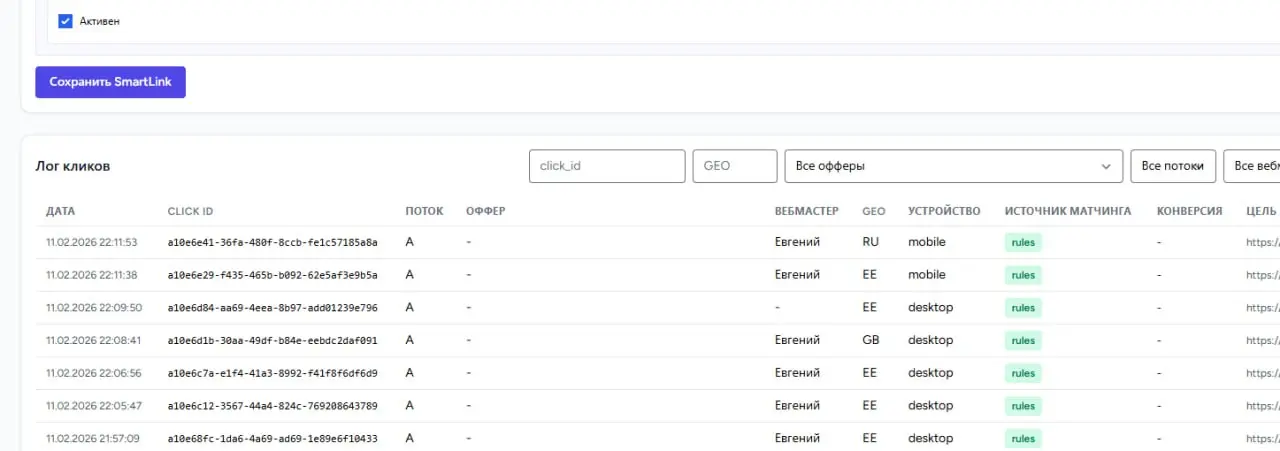Screen dimensions: 1280x451
Task: Click the ОФФЕР column header
Action: (x=485, y=211)
